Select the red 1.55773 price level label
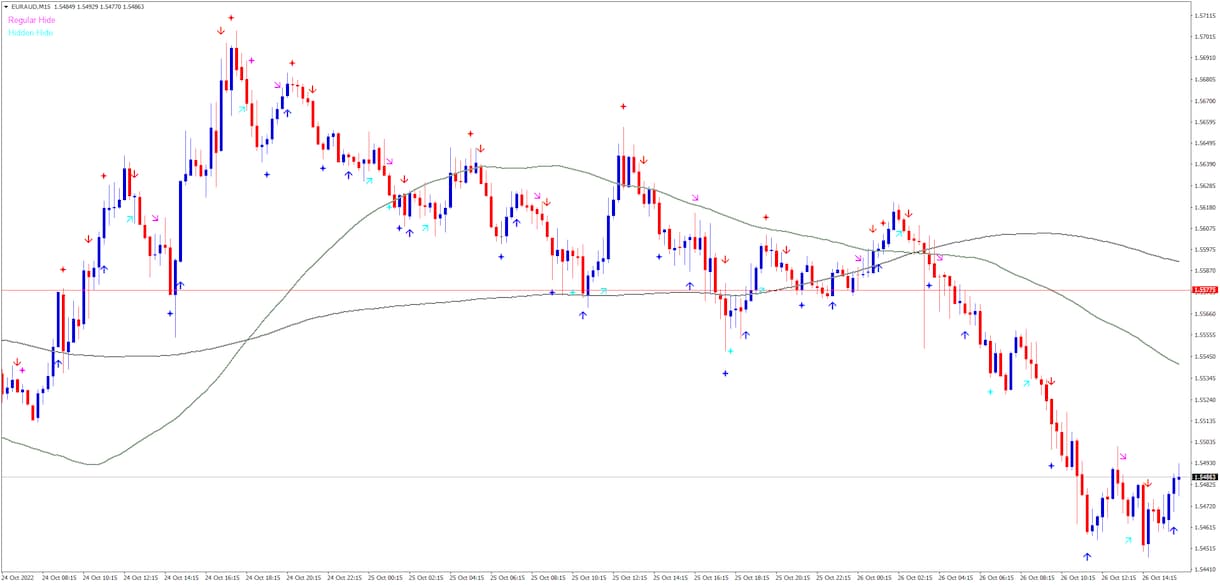 tap(1204, 290)
